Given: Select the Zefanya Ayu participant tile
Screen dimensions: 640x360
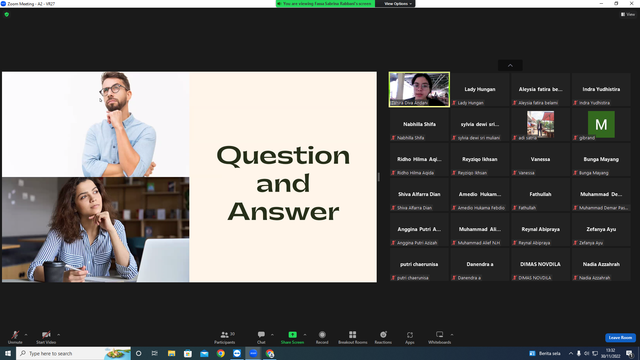Looking at the screenshot, I should 601,230.
